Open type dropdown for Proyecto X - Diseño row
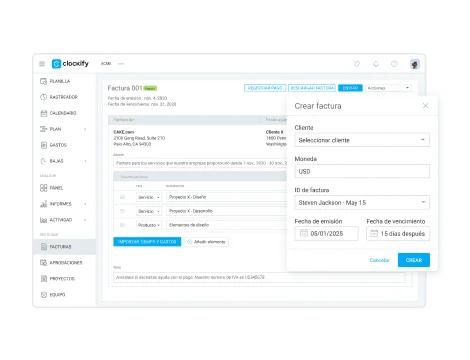This screenshot has width=470, height=360. 149,197
